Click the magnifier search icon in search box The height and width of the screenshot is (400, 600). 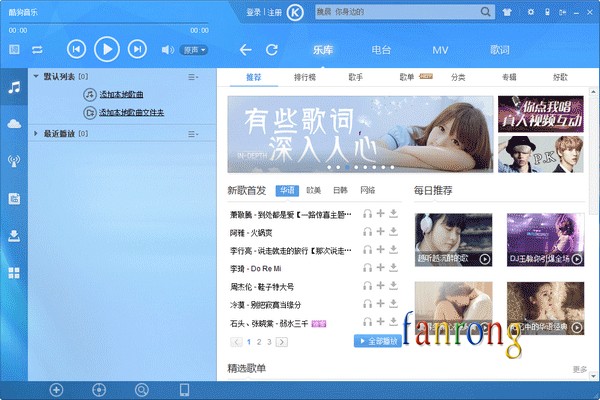coord(486,12)
